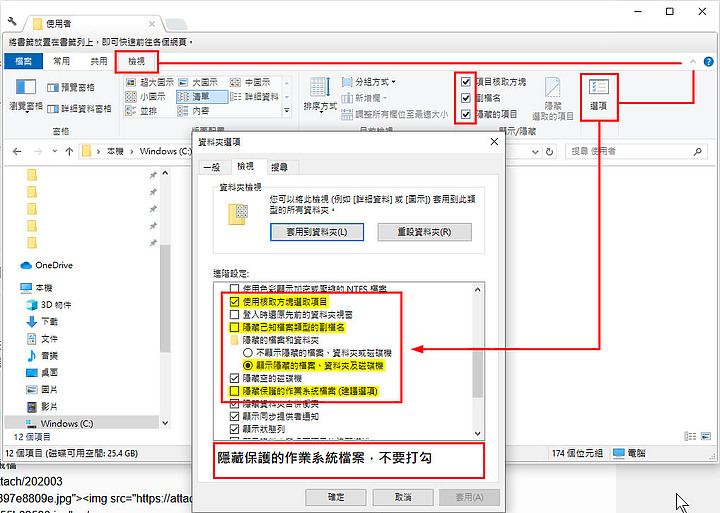Open 音樂 music folder in sidebar
The height and width of the screenshot is (513, 720).
coord(42,355)
